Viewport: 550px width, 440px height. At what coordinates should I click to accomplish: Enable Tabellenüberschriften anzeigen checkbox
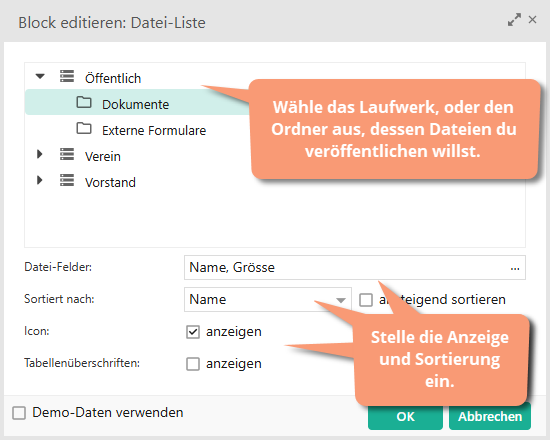pos(193,364)
